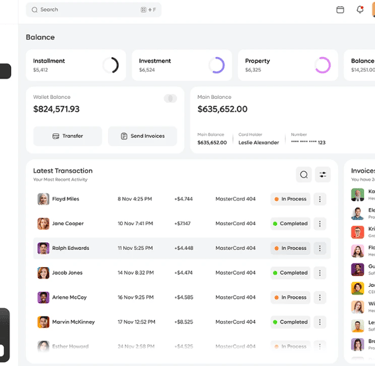375x366 pixels.
Task: Open the options menu for Jacob Jones
Action: click(320, 273)
